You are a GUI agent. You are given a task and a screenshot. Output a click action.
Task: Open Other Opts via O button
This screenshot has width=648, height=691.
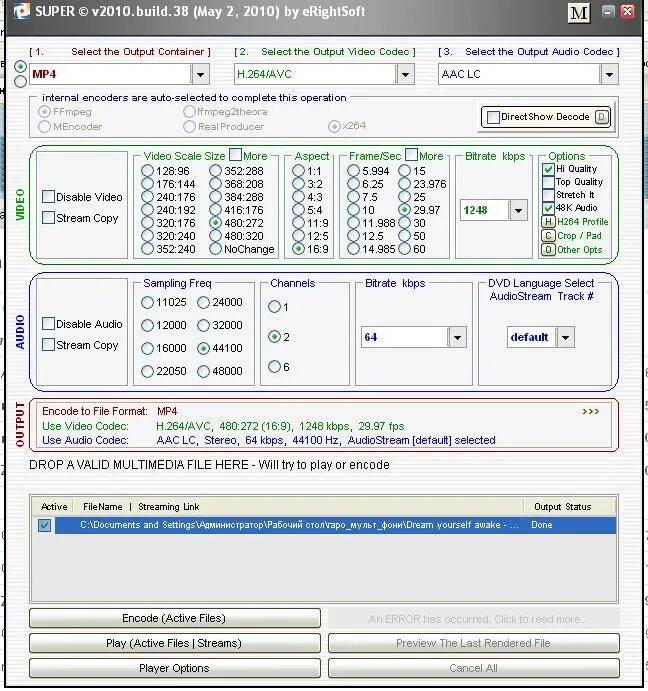(x=548, y=250)
